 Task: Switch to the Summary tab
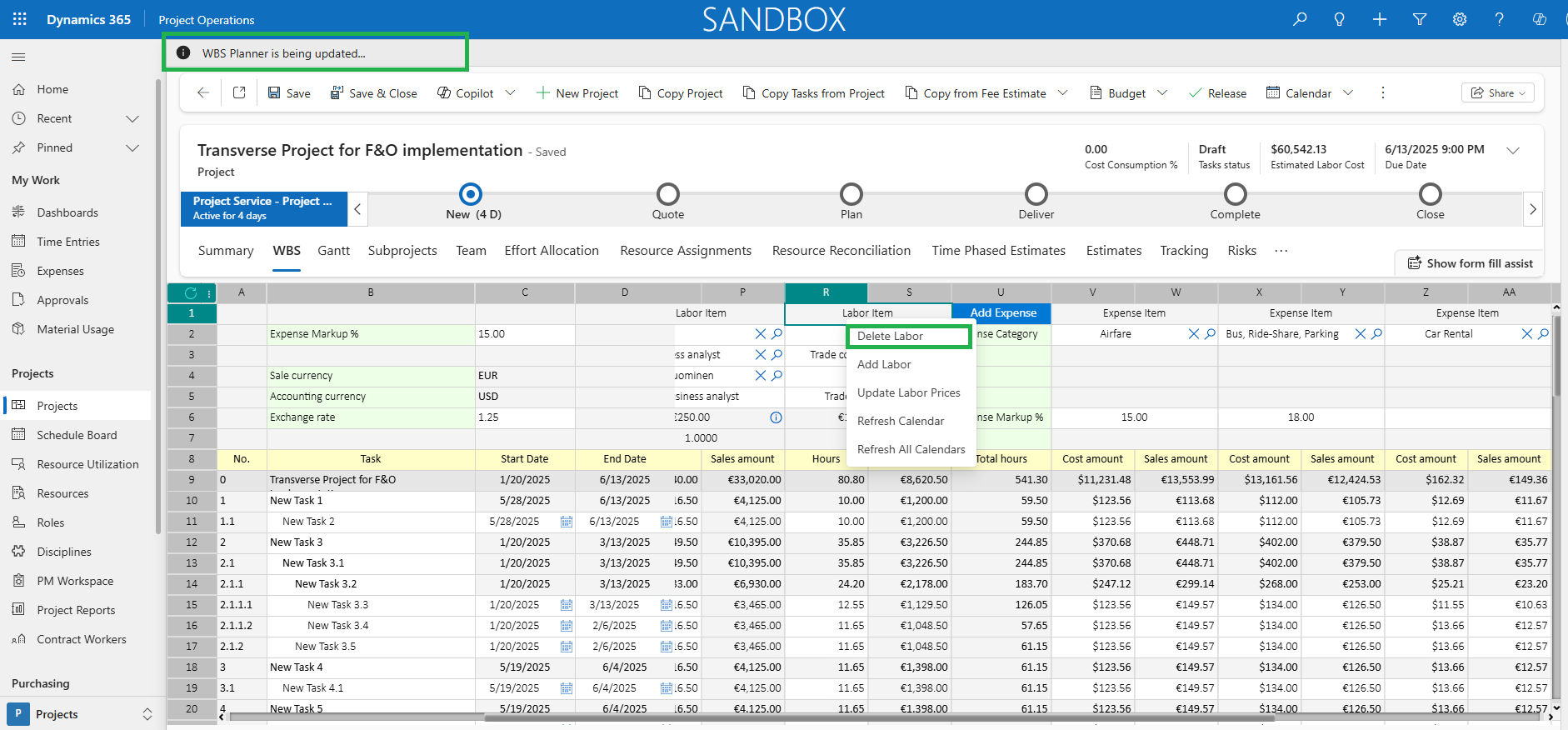tap(226, 250)
